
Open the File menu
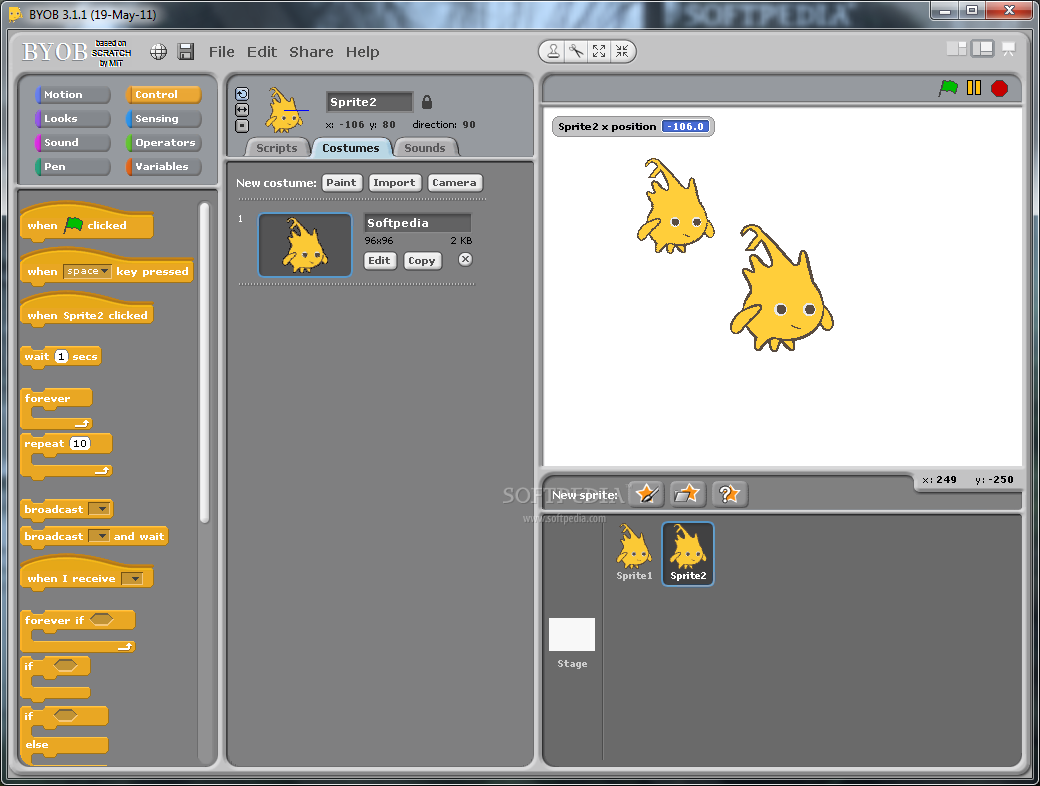coord(222,52)
